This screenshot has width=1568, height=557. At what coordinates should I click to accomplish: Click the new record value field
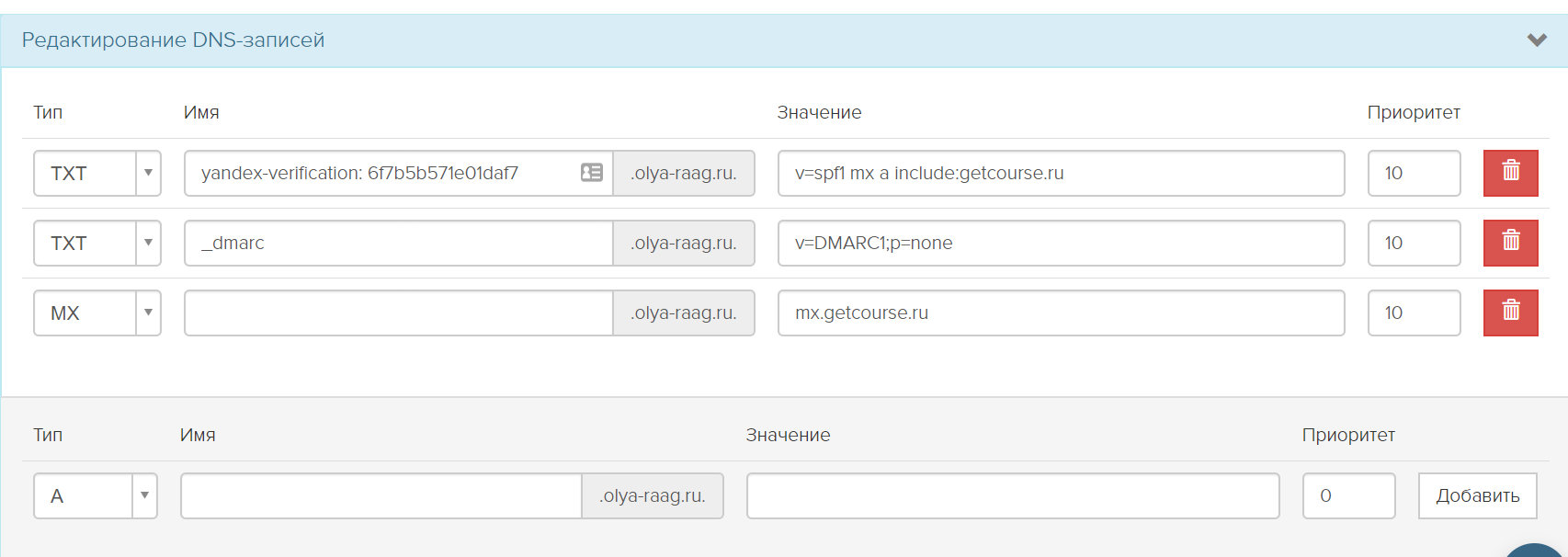tap(1012, 496)
